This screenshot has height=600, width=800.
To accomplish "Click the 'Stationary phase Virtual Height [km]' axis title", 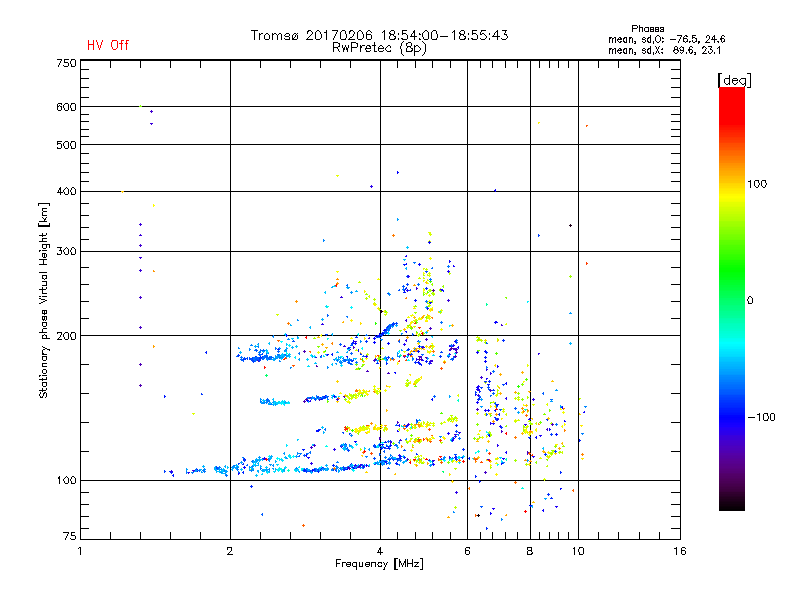I will (44, 300).
